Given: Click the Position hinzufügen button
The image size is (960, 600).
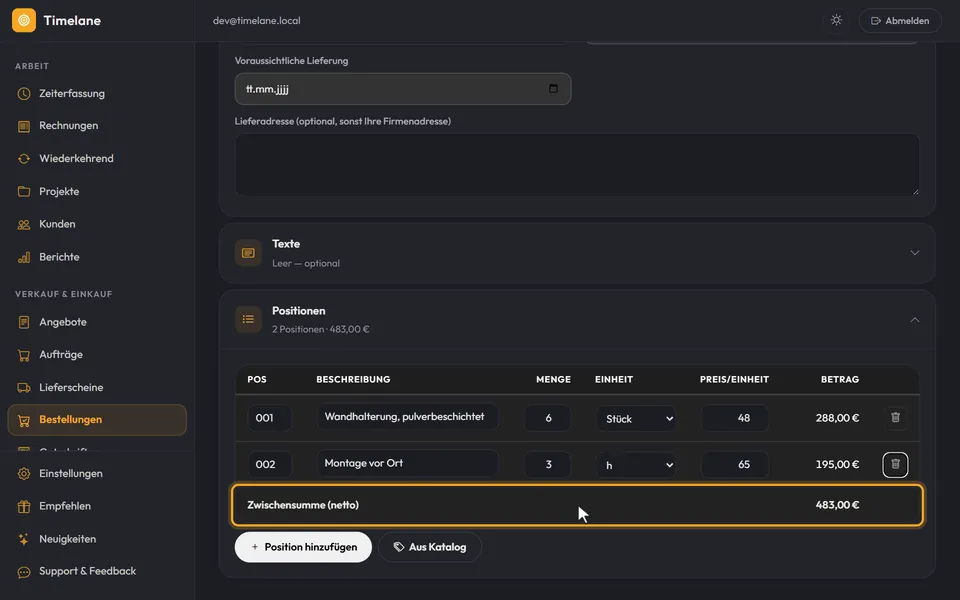Looking at the screenshot, I should point(303,547).
